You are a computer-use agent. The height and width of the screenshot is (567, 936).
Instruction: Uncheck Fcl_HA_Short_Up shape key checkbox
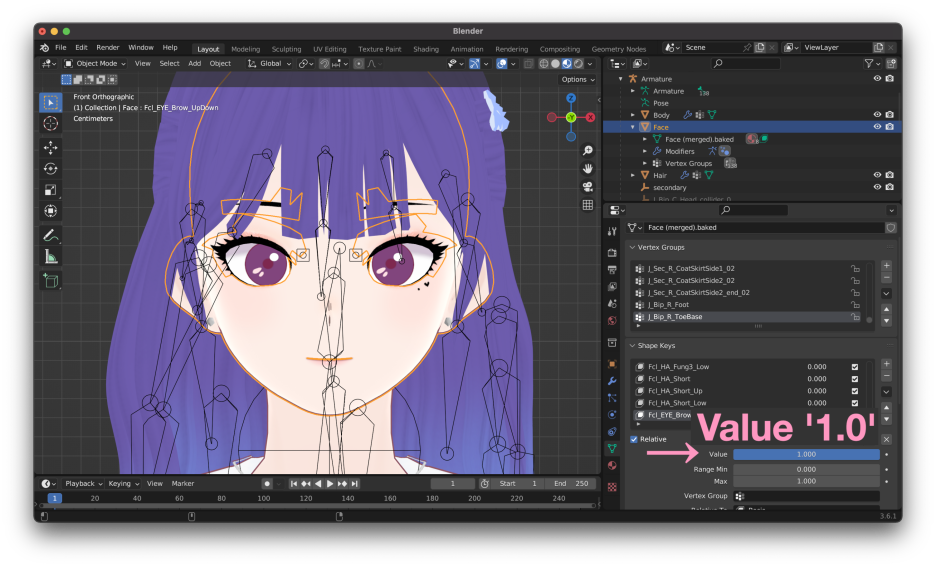click(855, 391)
